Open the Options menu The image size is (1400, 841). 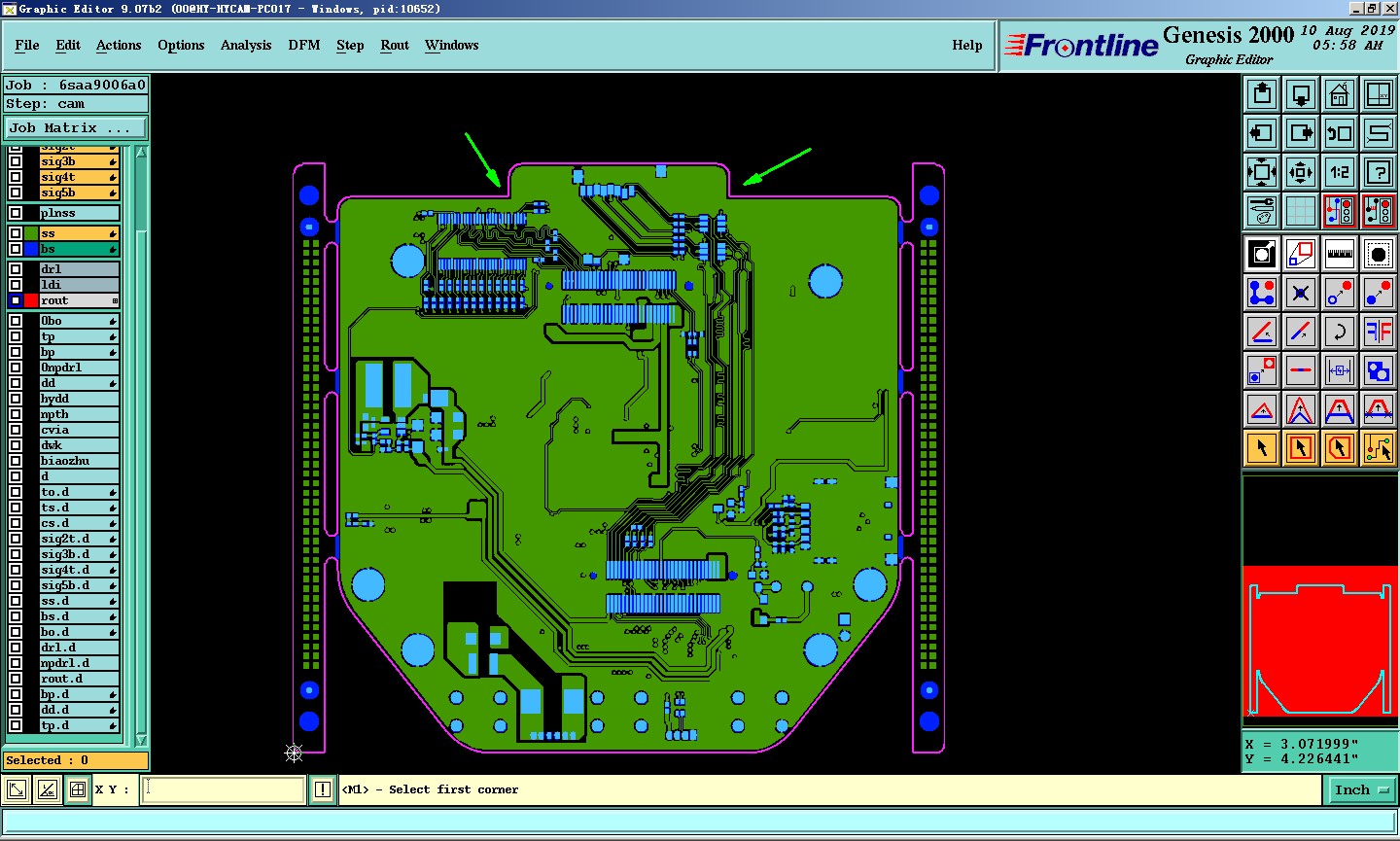181,45
